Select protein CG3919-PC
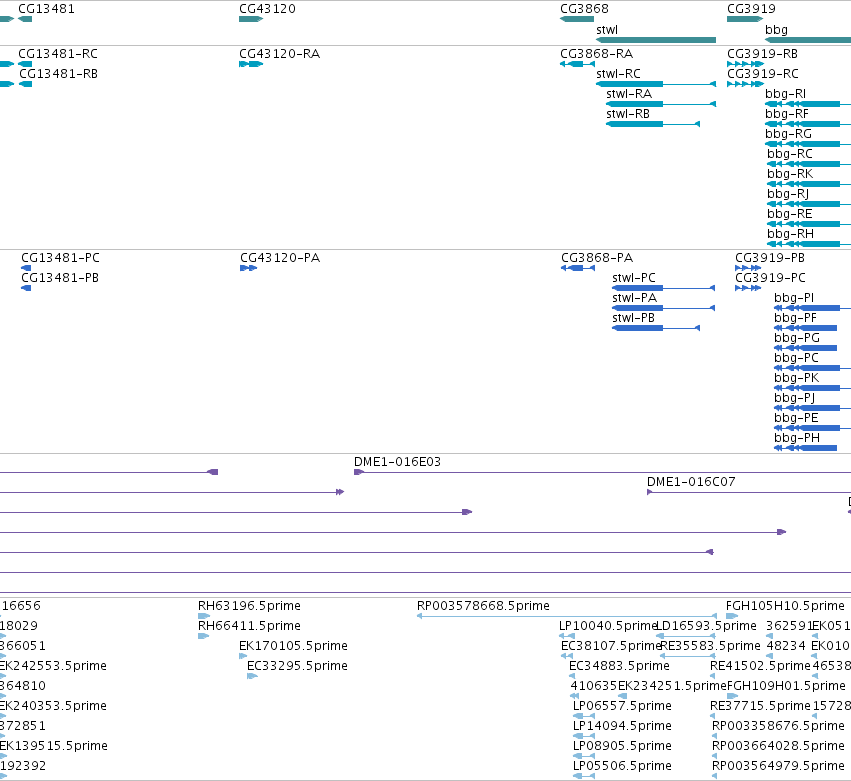851x781 pixels. tap(748, 288)
